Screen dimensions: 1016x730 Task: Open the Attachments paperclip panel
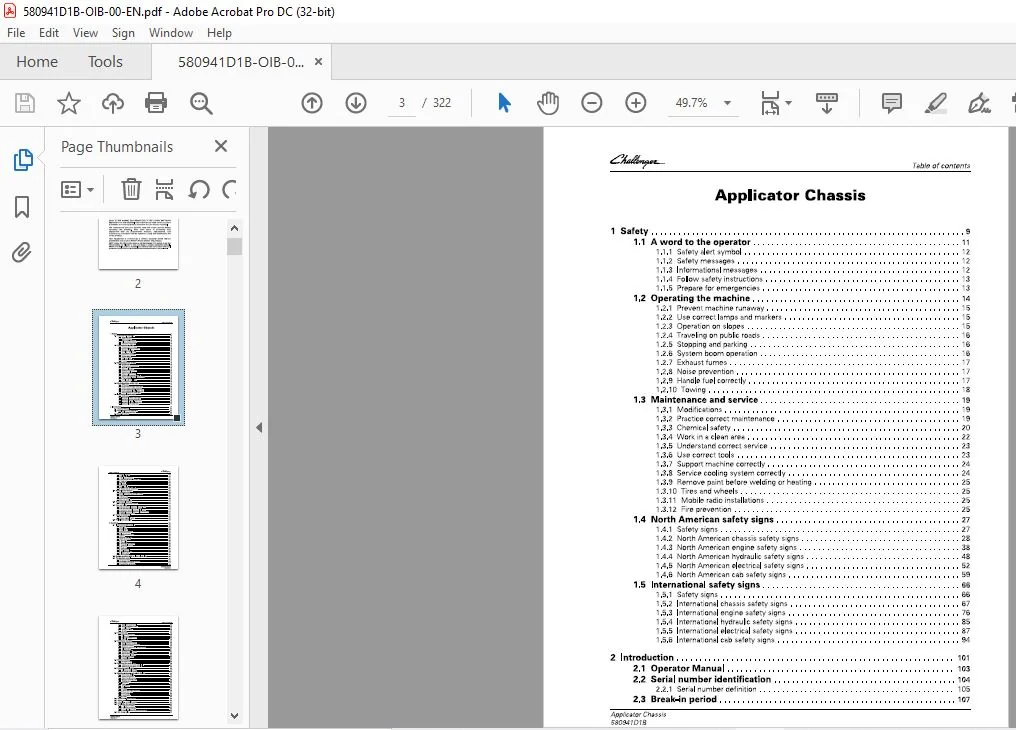21,253
